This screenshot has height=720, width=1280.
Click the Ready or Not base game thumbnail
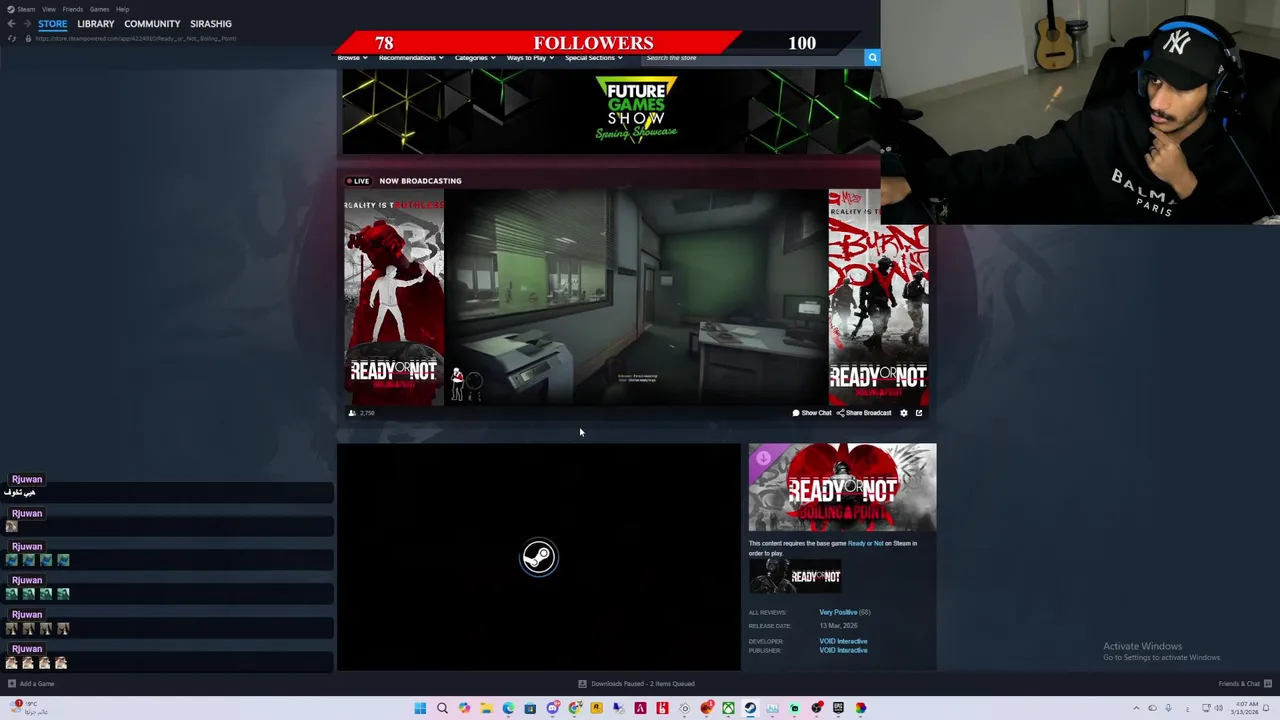pyautogui.click(x=795, y=576)
